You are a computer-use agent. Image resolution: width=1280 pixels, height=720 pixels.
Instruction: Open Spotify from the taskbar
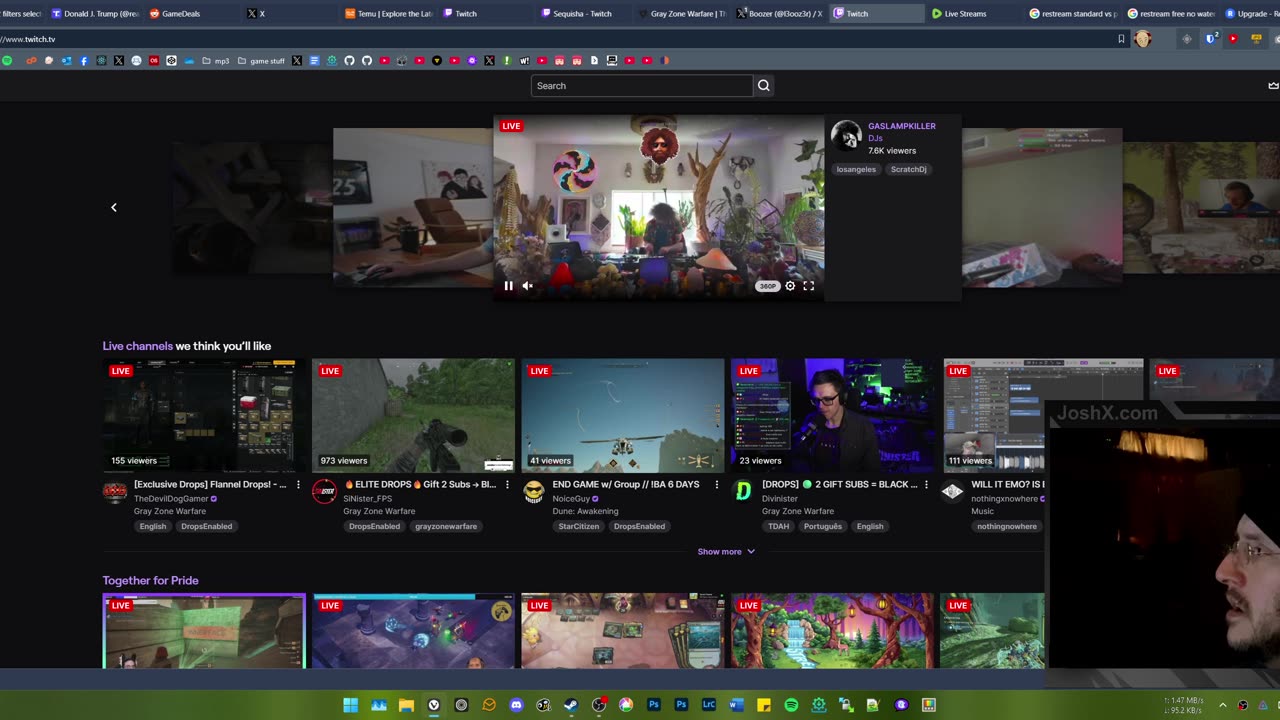pos(791,705)
